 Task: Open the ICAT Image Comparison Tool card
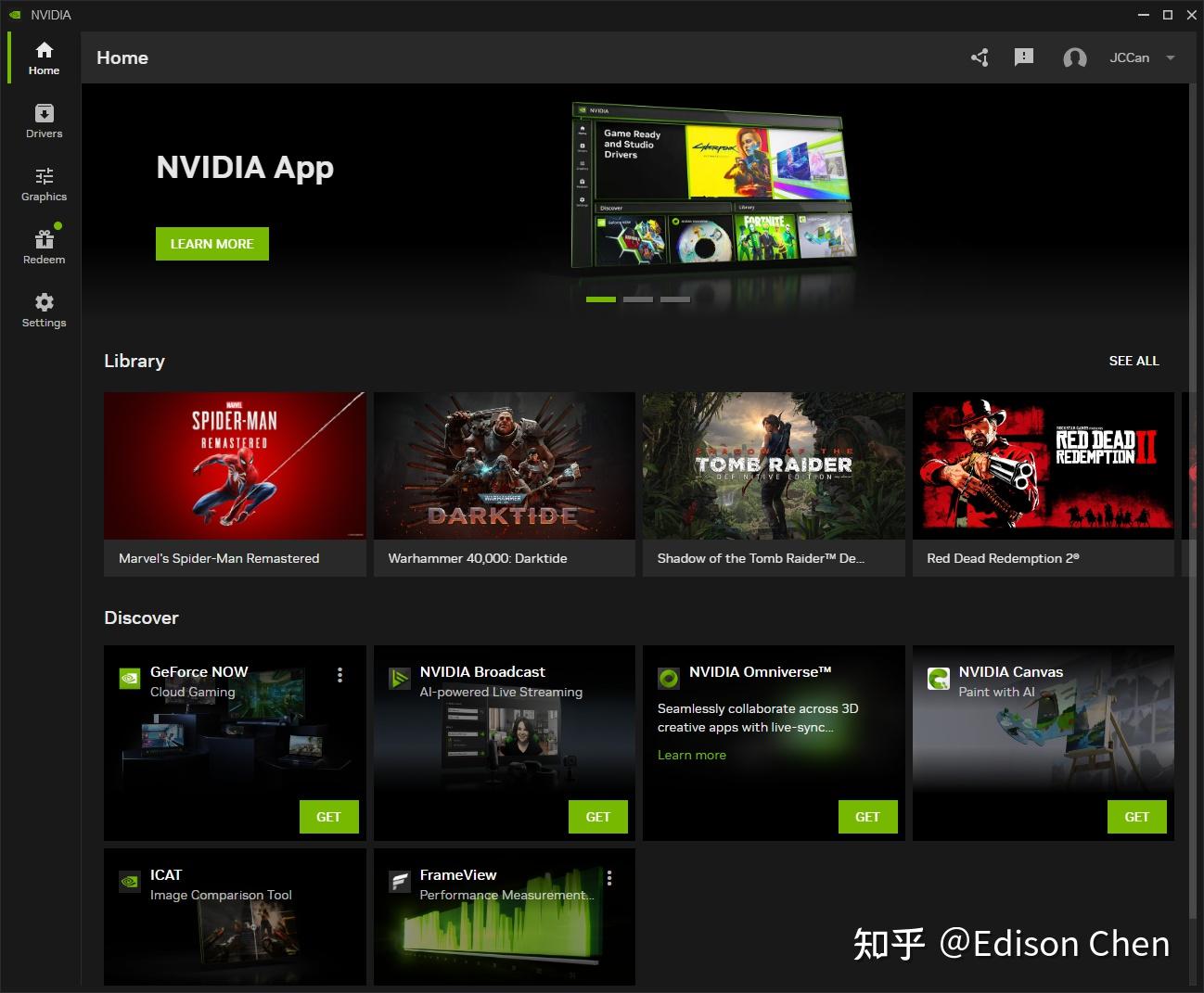tap(234, 917)
